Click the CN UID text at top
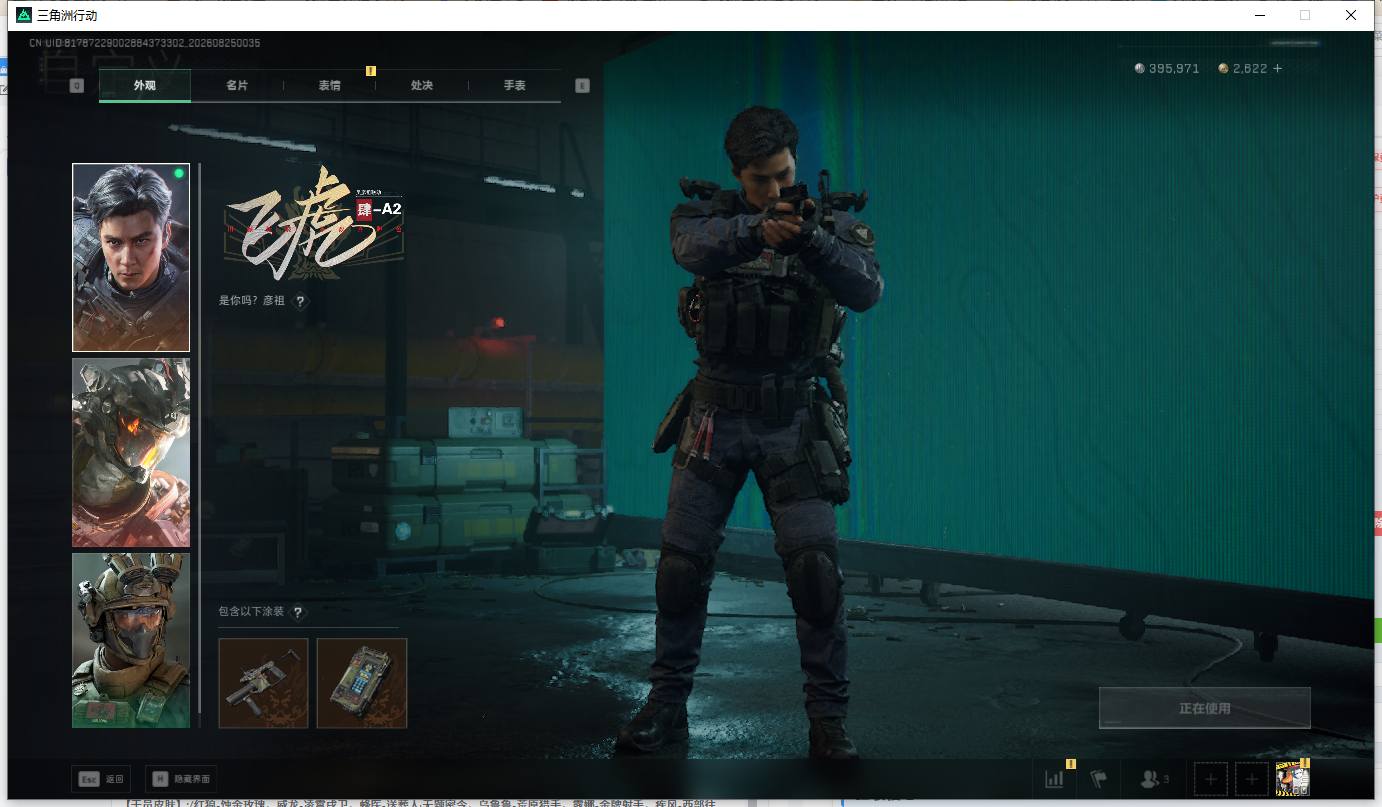Image resolution: width=1382 pixels, height=807 pixels. tap(144, 43)
